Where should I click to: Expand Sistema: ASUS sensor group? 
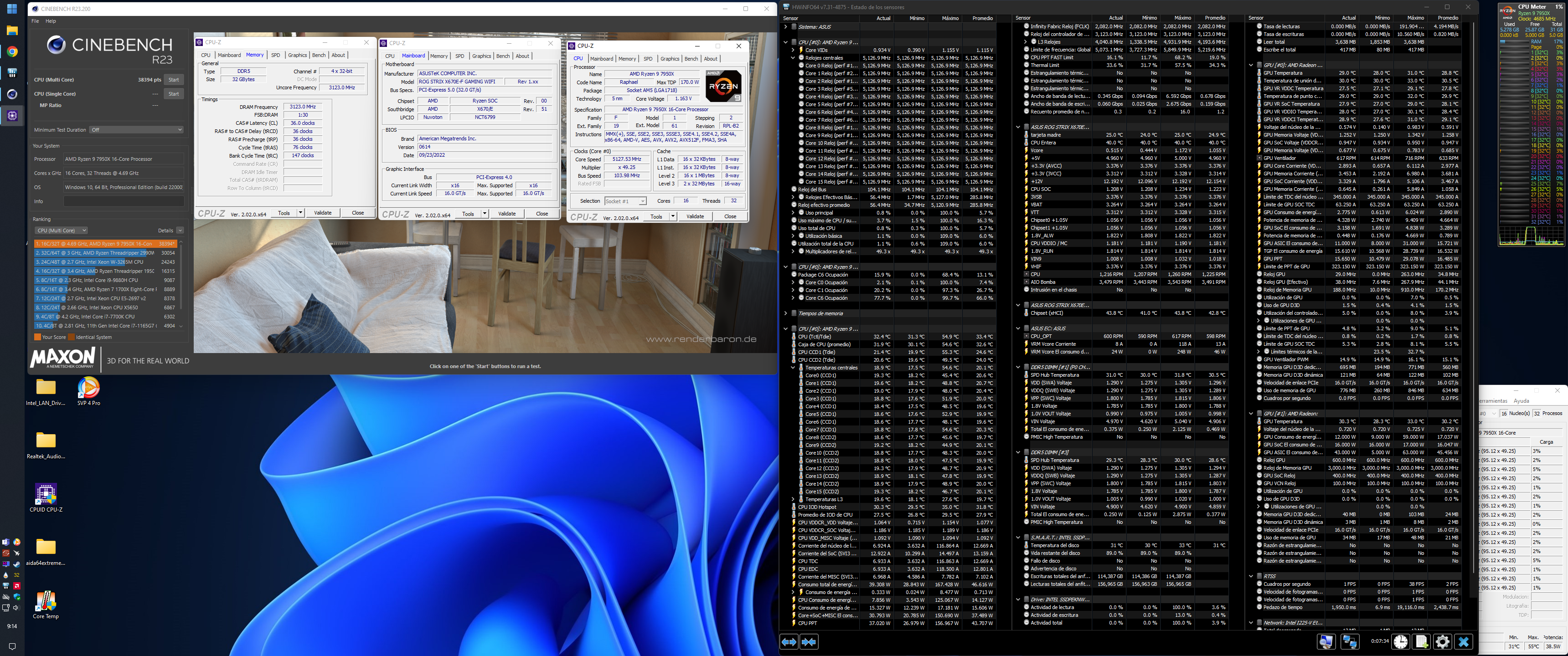pos(785,27)
